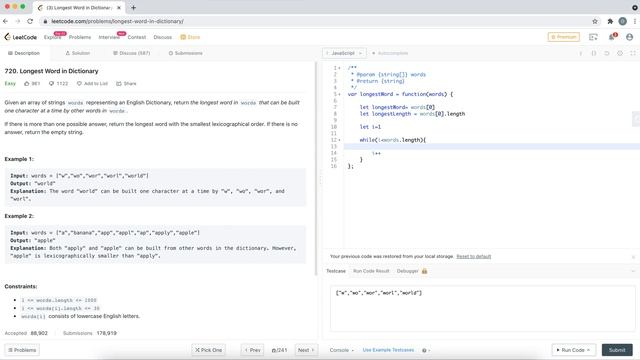Open the Problems list button at bottom
The image size is (640, 360).
point(22,350)
